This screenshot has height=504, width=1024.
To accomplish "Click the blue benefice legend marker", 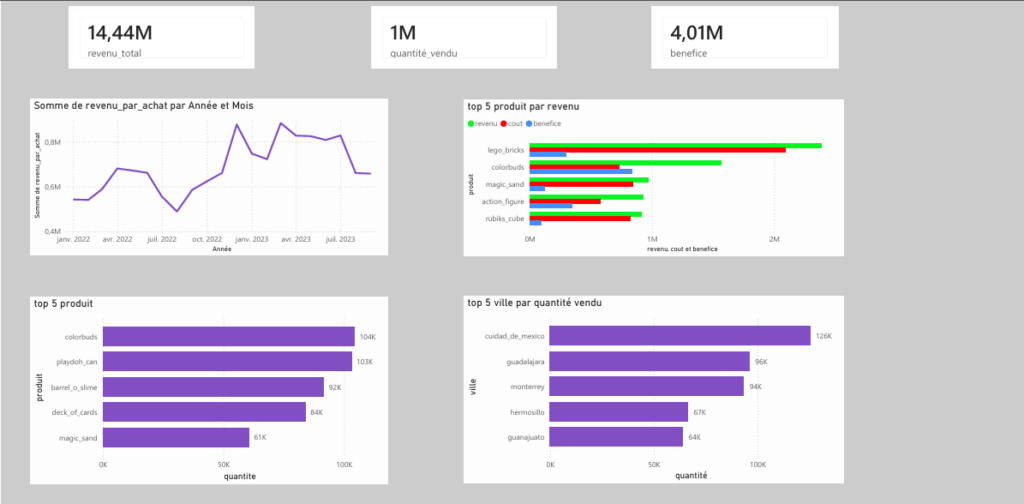I will click(529, 123).
